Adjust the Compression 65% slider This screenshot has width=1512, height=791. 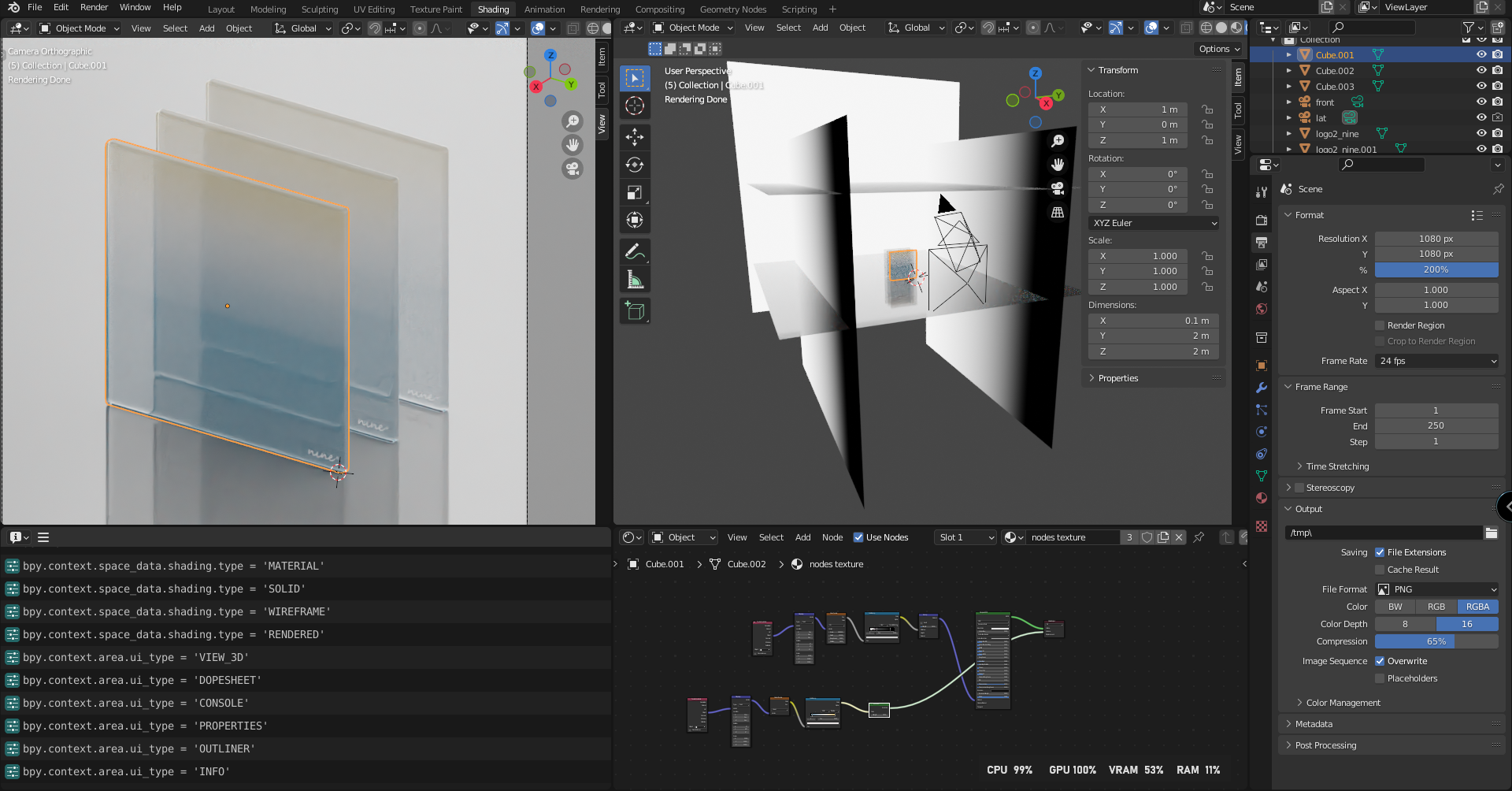pos(1436,641)
